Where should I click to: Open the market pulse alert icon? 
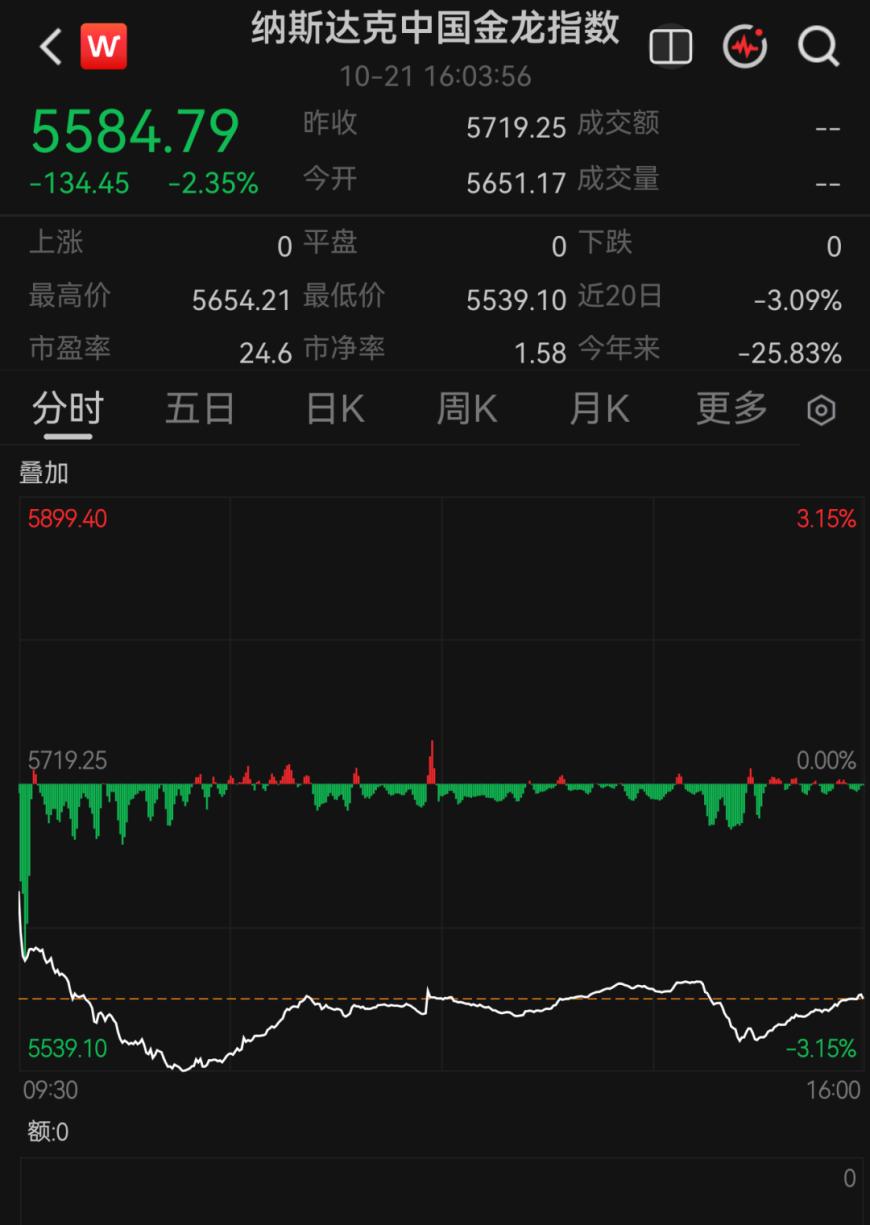[x=744, y=46]
